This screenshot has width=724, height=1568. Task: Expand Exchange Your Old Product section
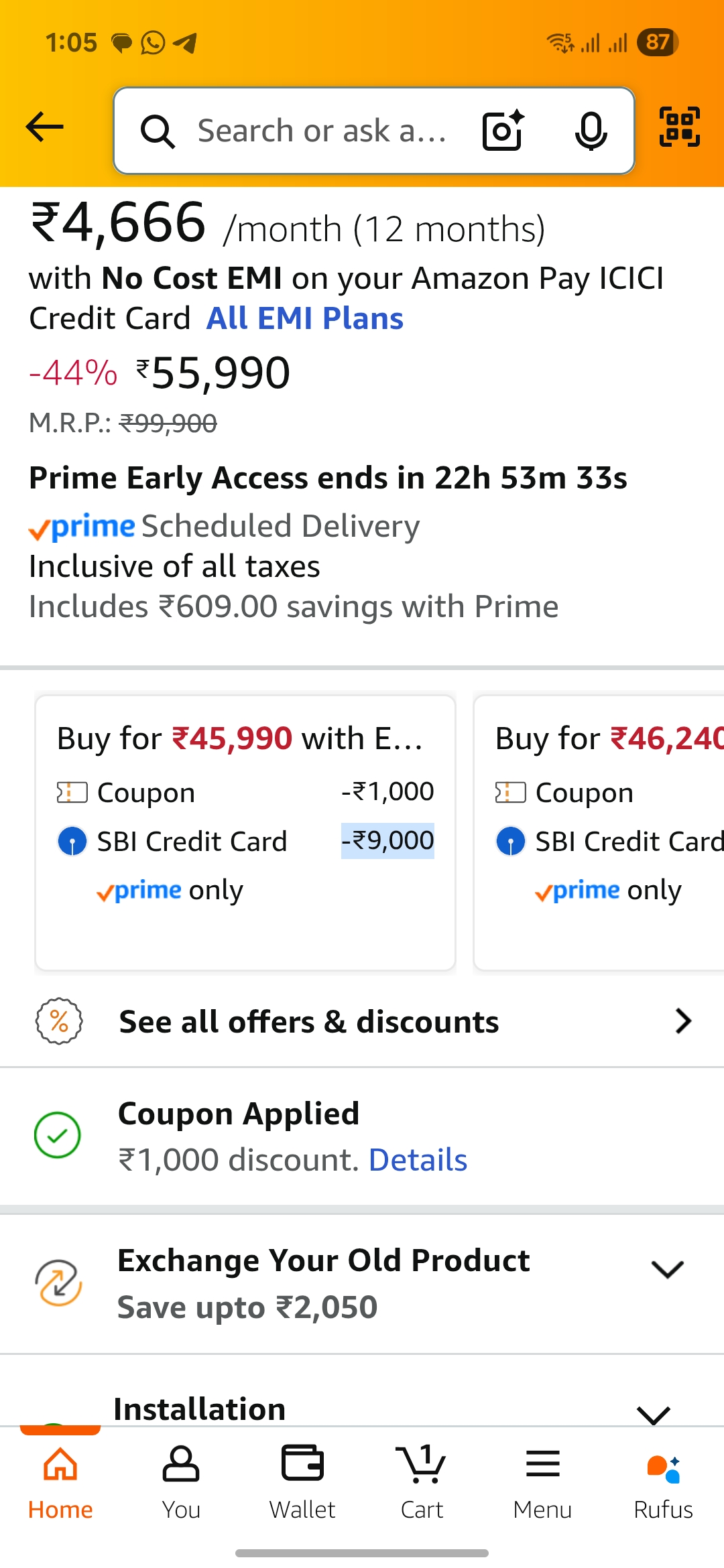coord(667,1269)
